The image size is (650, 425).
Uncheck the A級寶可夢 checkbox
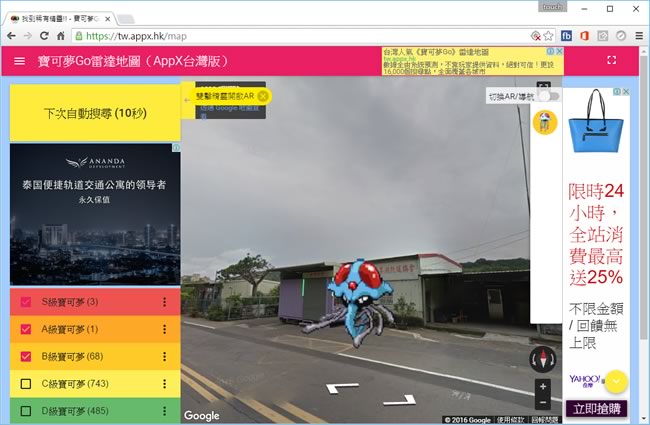click(26, 329)
